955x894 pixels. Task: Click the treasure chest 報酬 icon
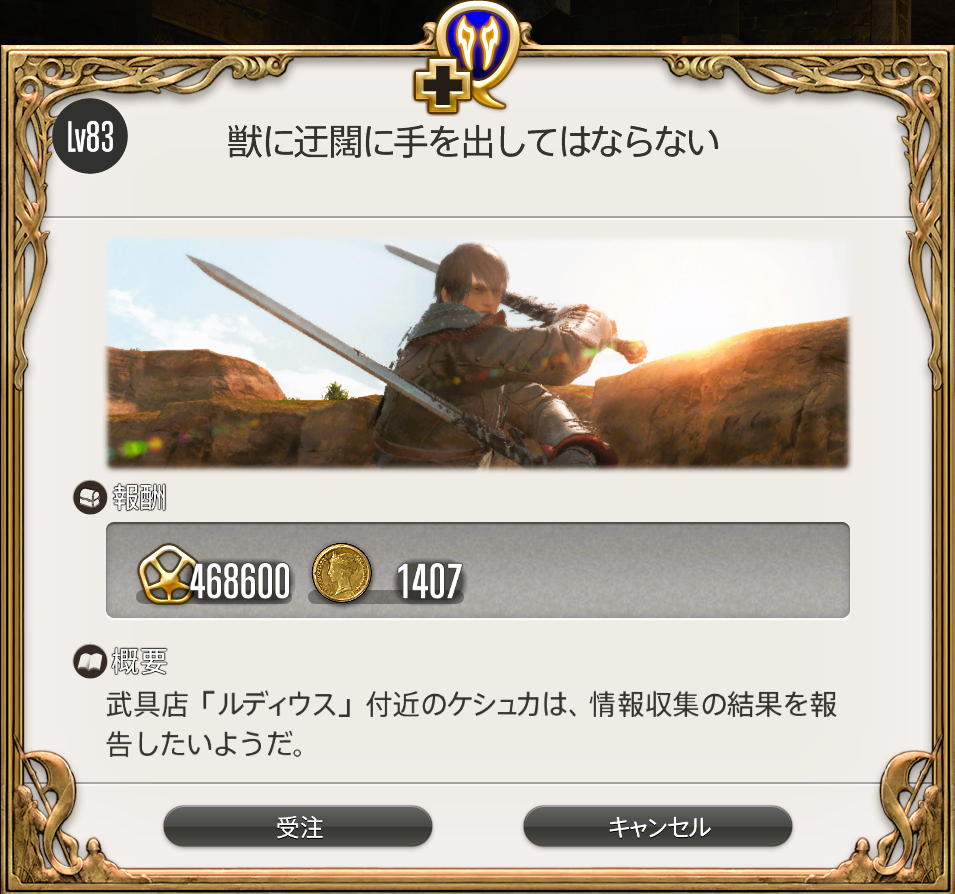point(90,498)
